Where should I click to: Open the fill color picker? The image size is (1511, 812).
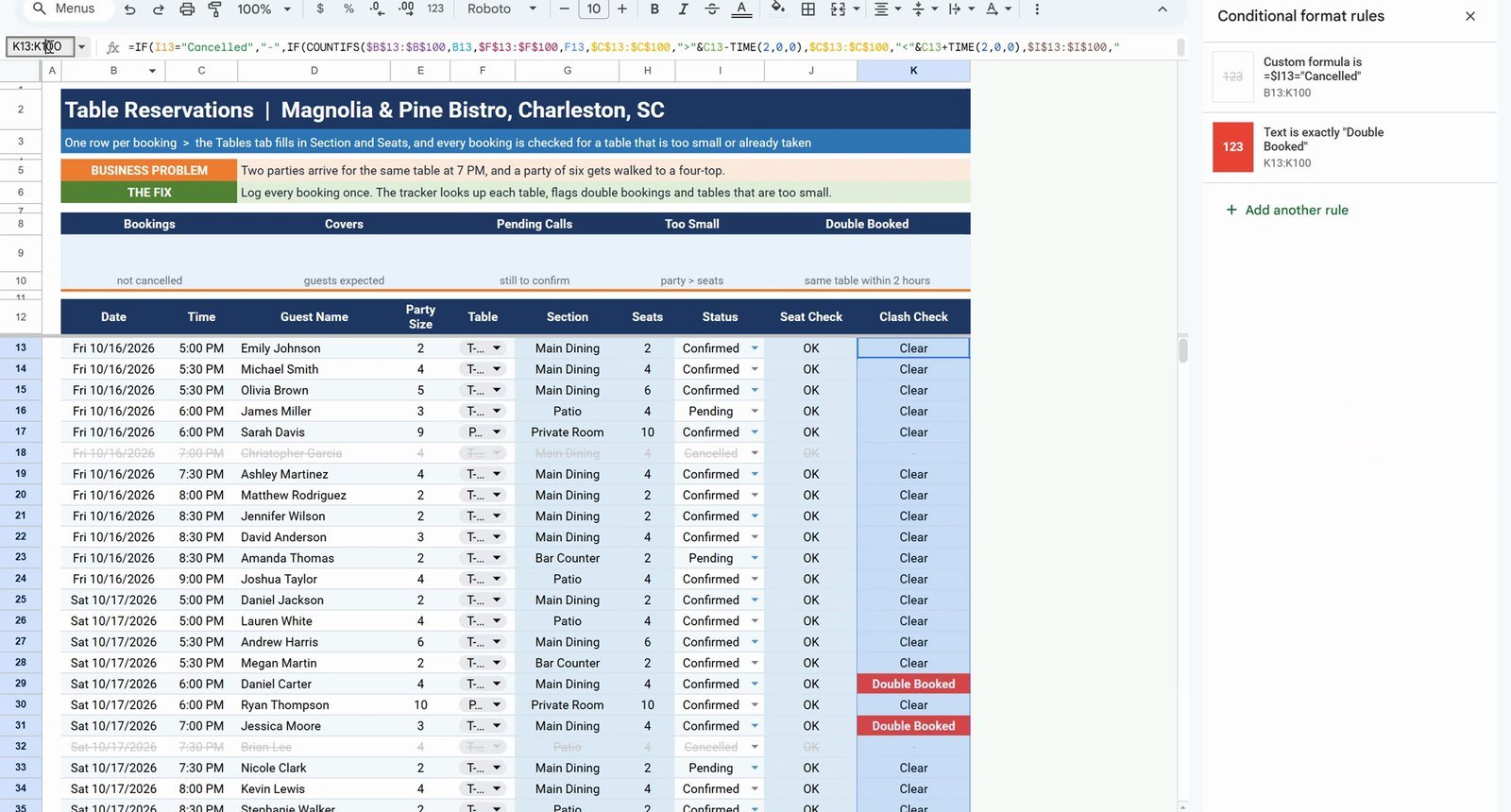[x=778, y=9]
